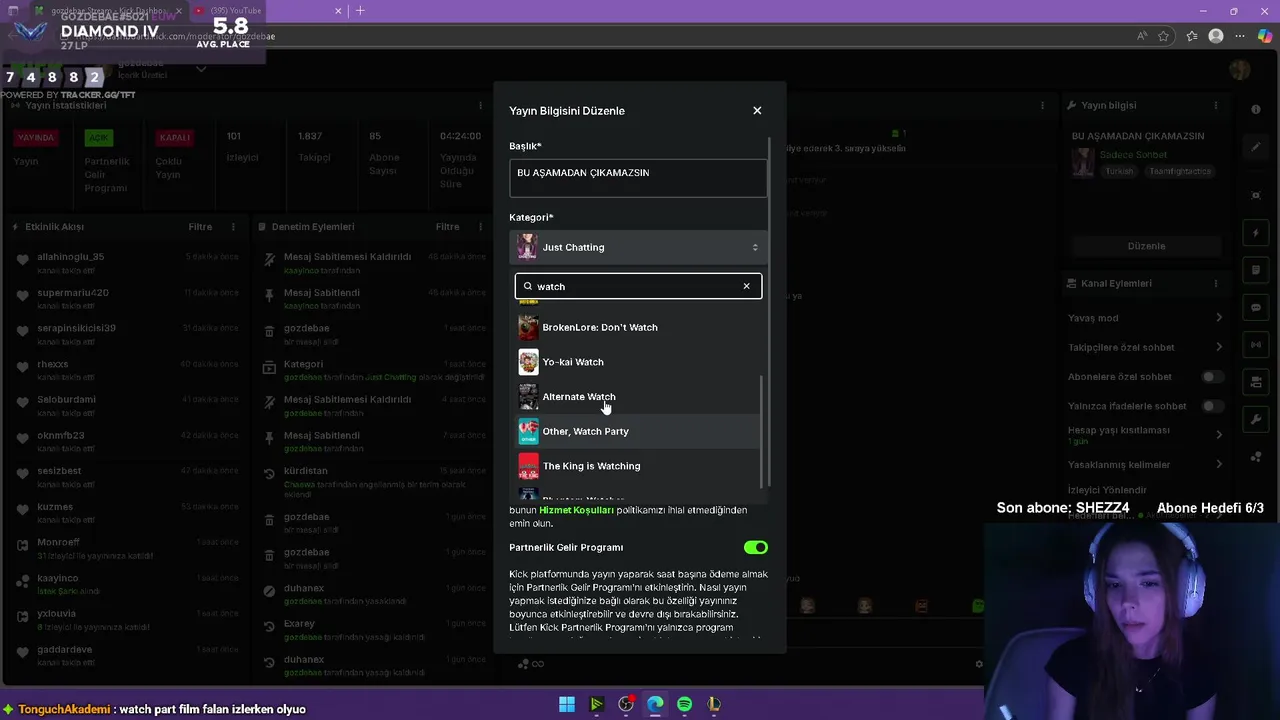This screenshot has width=1280, height=720.
Task: Expand Hesap yaşı kısıtlaması chevron
Action: tap(1219, 435)
